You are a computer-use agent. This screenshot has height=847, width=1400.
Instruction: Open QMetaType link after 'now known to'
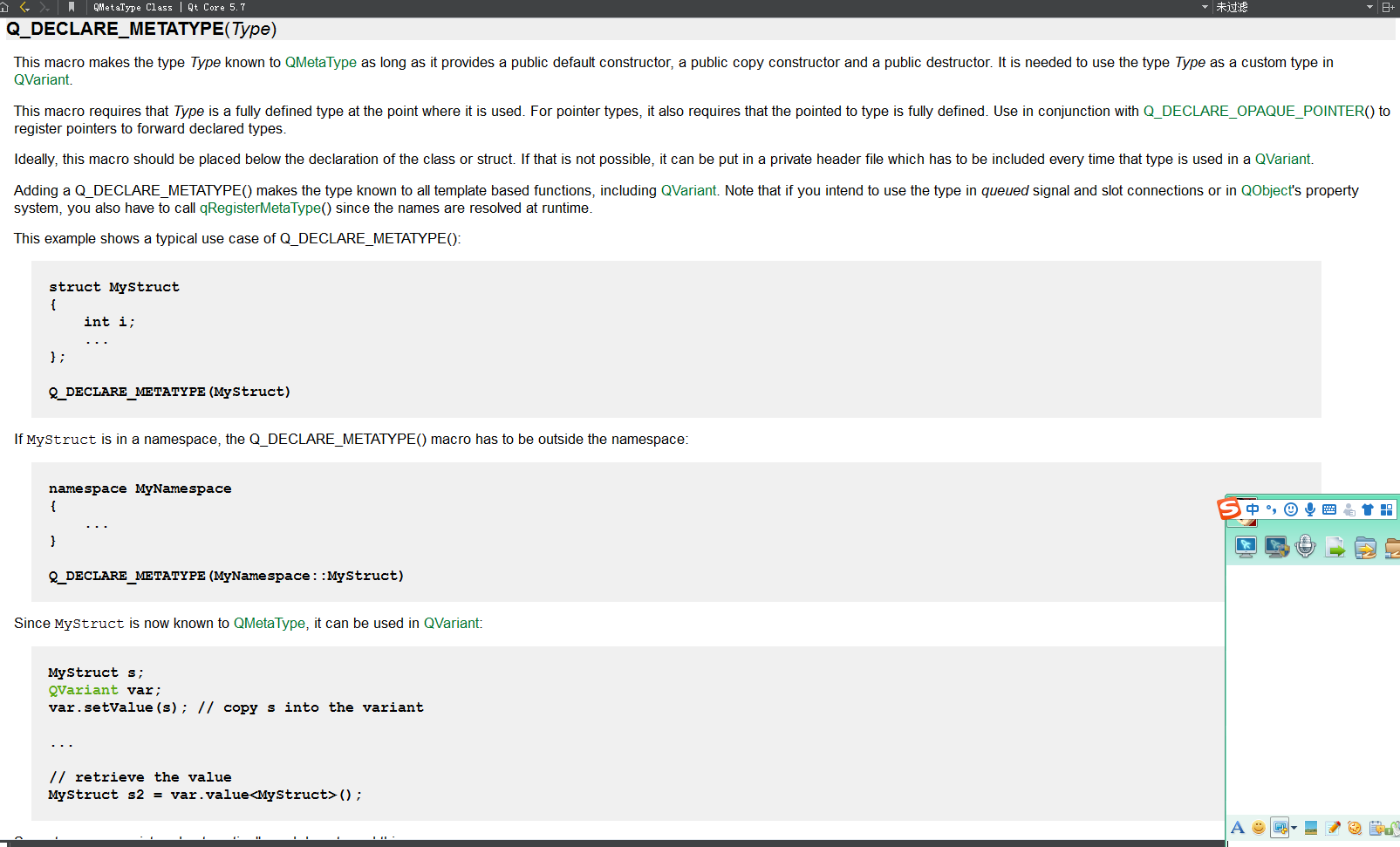coord(269,624)
